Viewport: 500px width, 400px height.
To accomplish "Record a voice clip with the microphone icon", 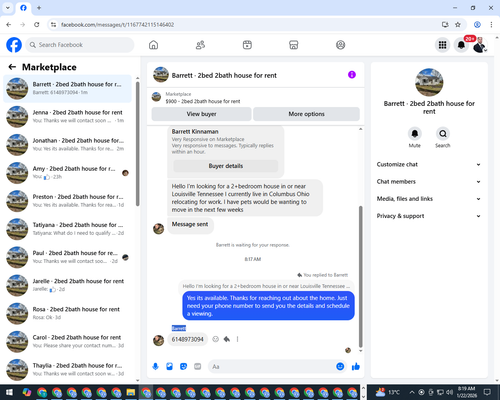I will coord(155,367).
